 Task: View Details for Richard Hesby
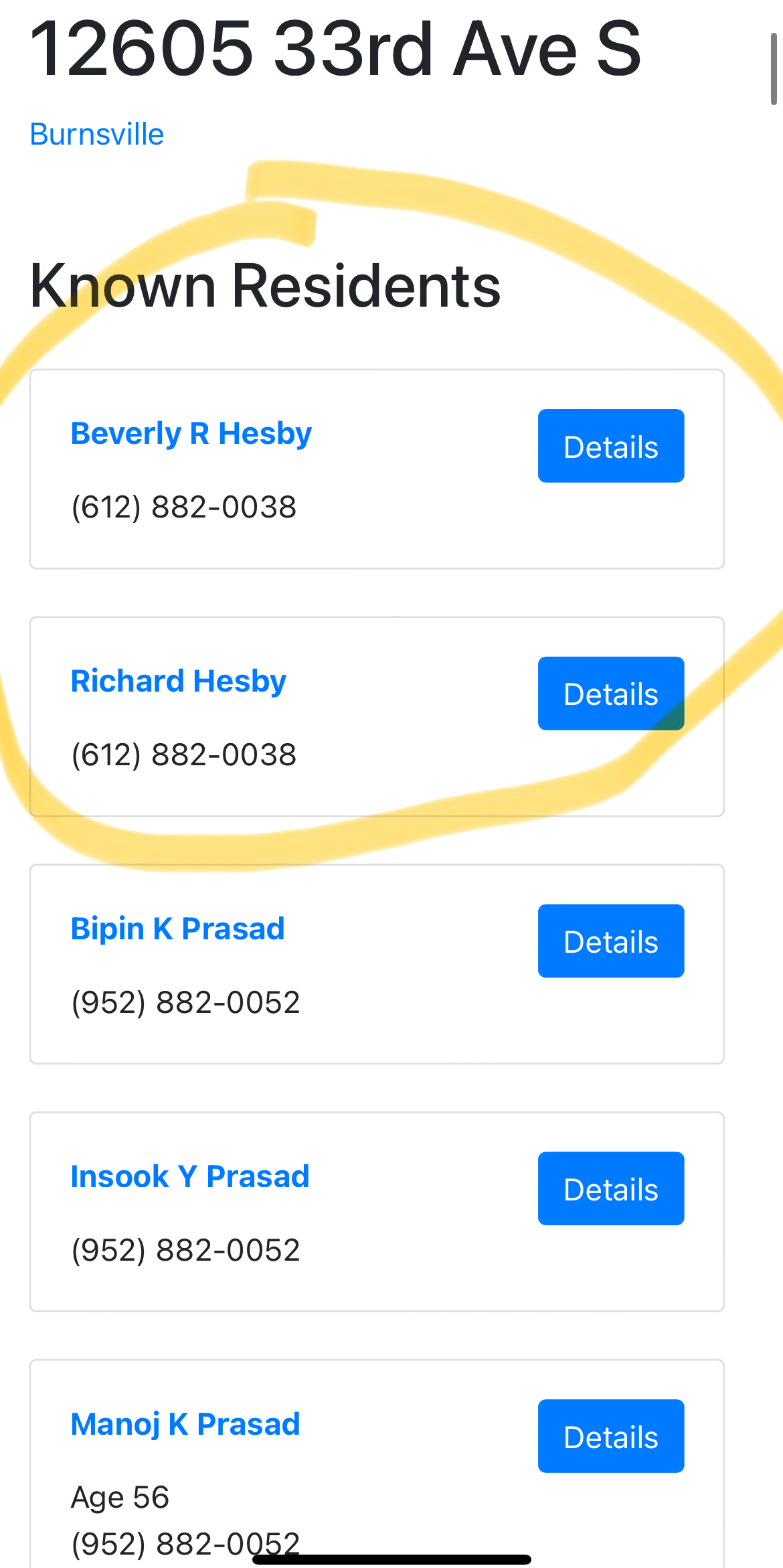click(x=611, y=694)
